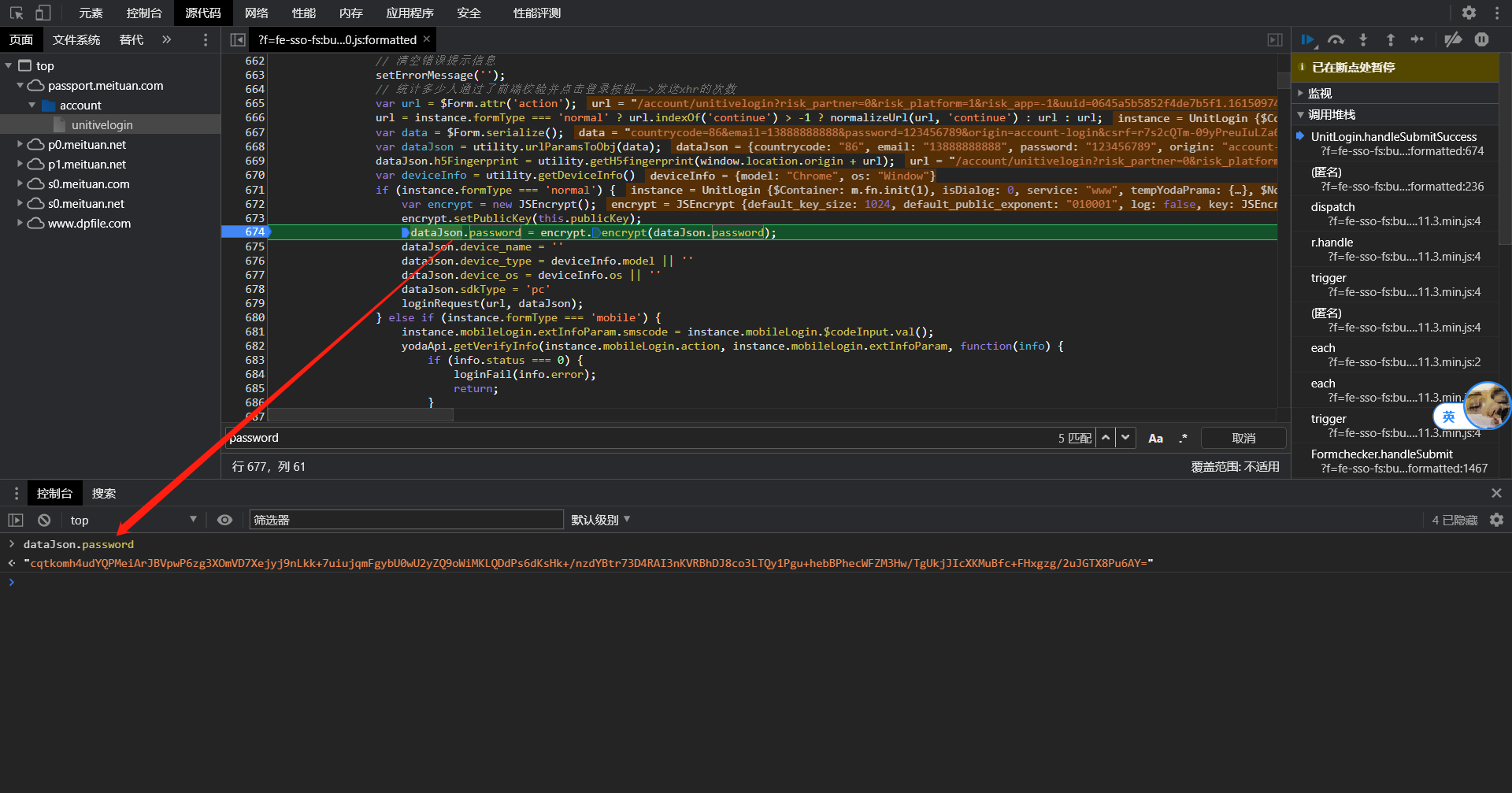Toggle live expression eye icon
This screenshot has height=793, width=1512.
coord(224,520)
